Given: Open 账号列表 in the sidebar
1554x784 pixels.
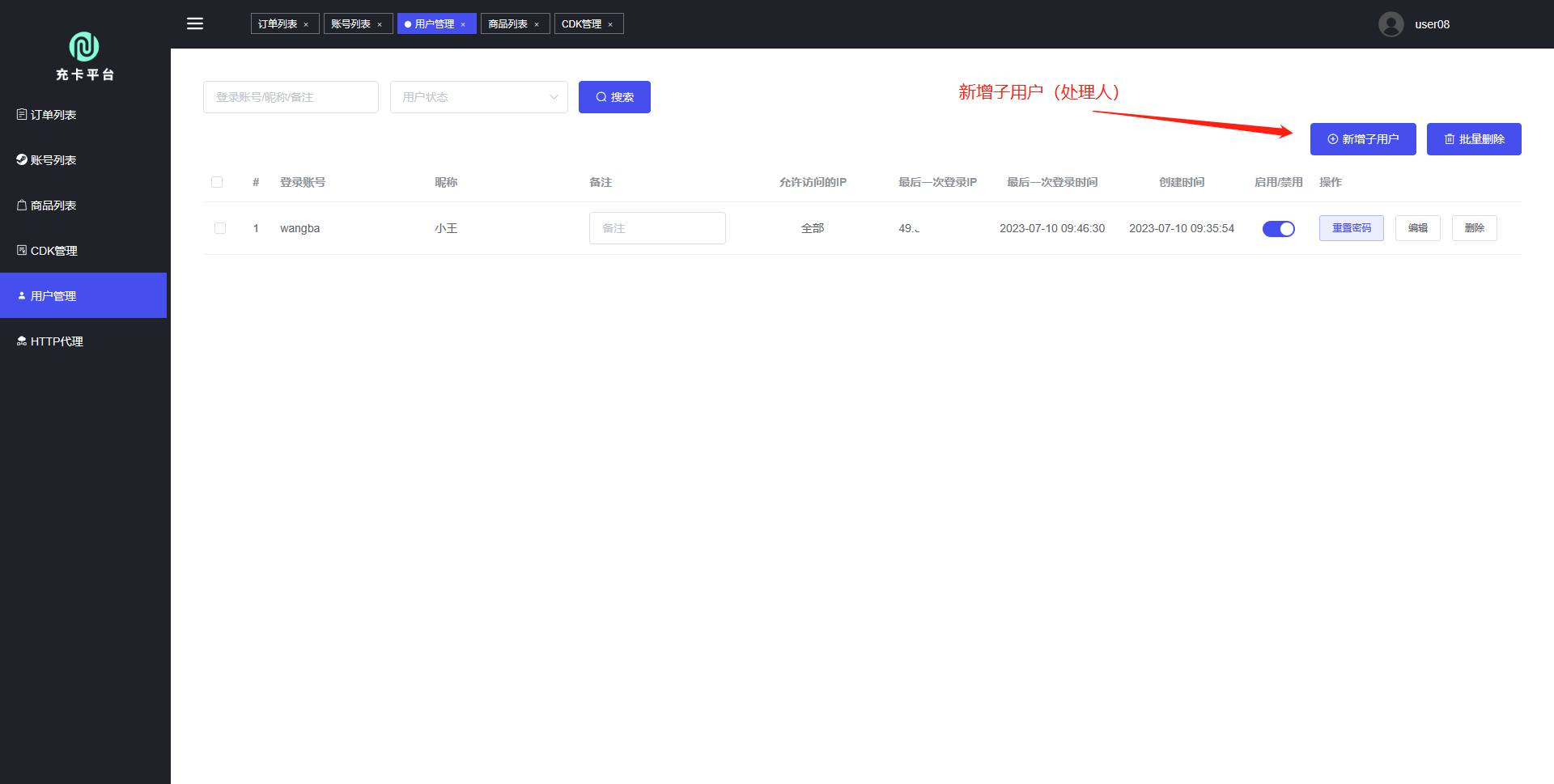Looking at the screenshot, I should [83, 160].
